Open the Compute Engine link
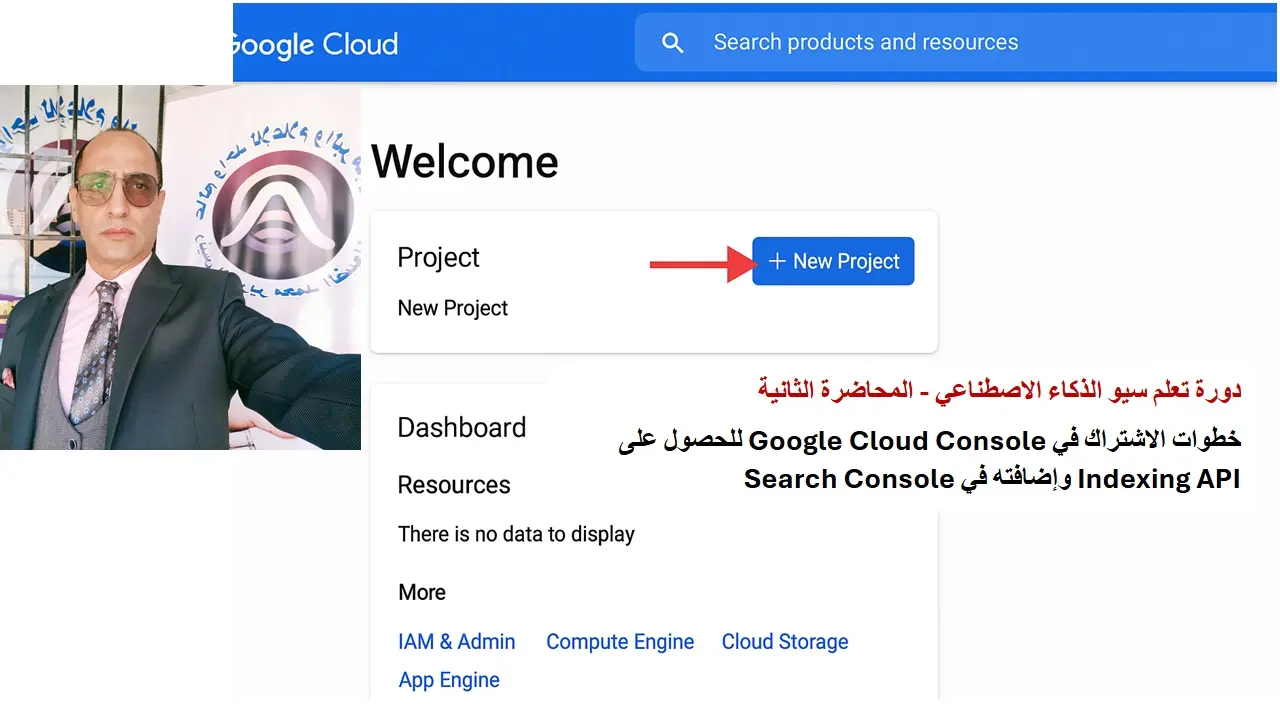 point(619,642)
